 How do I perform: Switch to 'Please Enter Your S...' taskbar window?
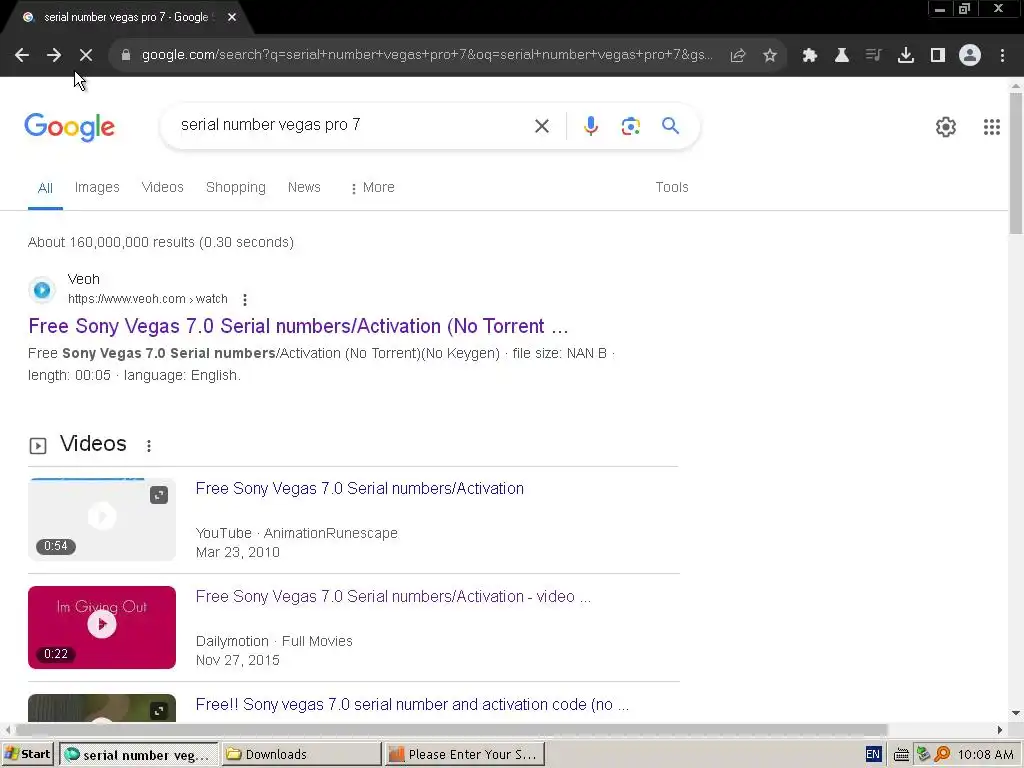(464, 754)
